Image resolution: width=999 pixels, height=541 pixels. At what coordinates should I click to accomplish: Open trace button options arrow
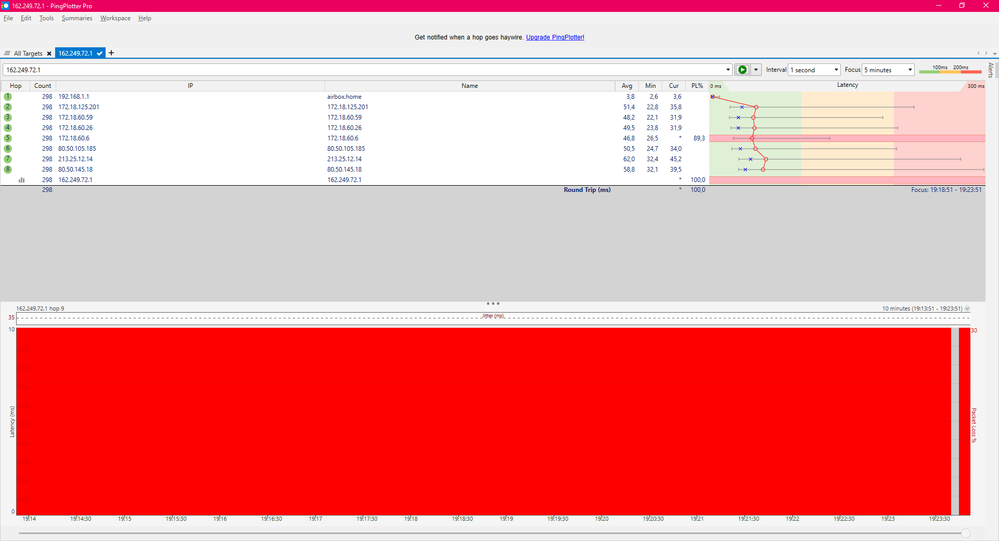coord(756,70)
